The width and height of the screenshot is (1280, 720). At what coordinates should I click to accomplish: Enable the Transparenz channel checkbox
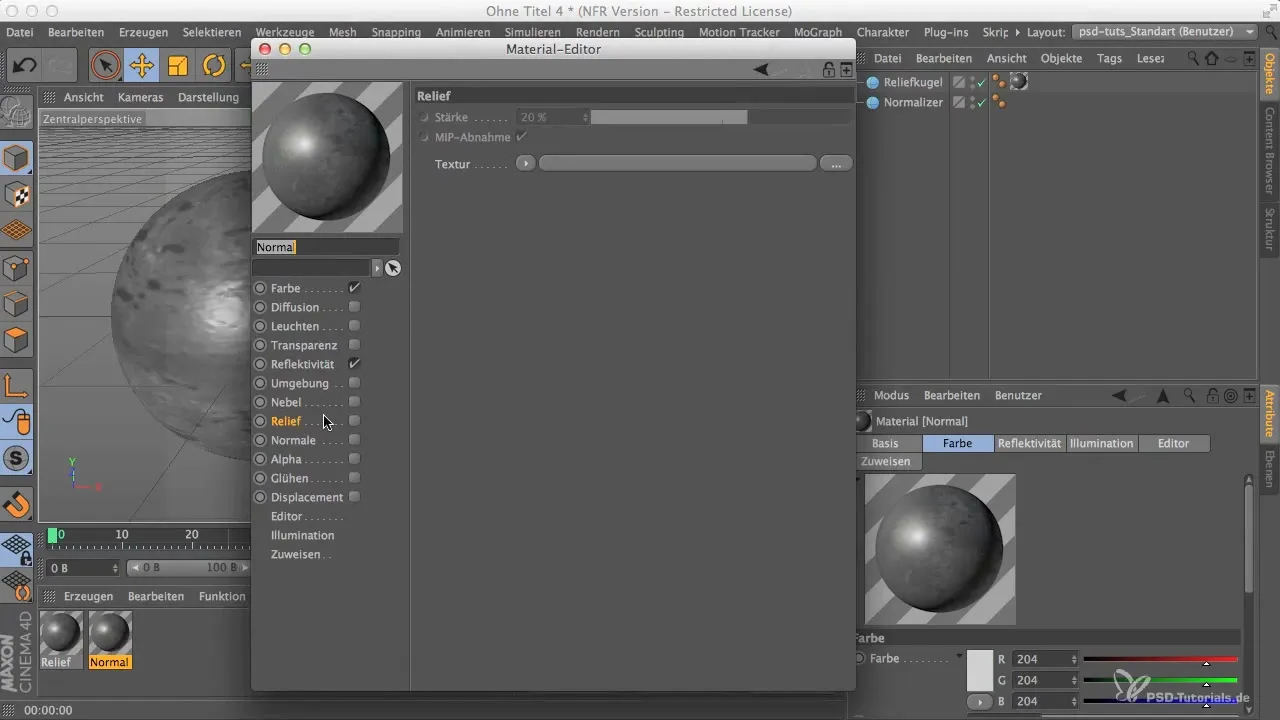point(354,345)
